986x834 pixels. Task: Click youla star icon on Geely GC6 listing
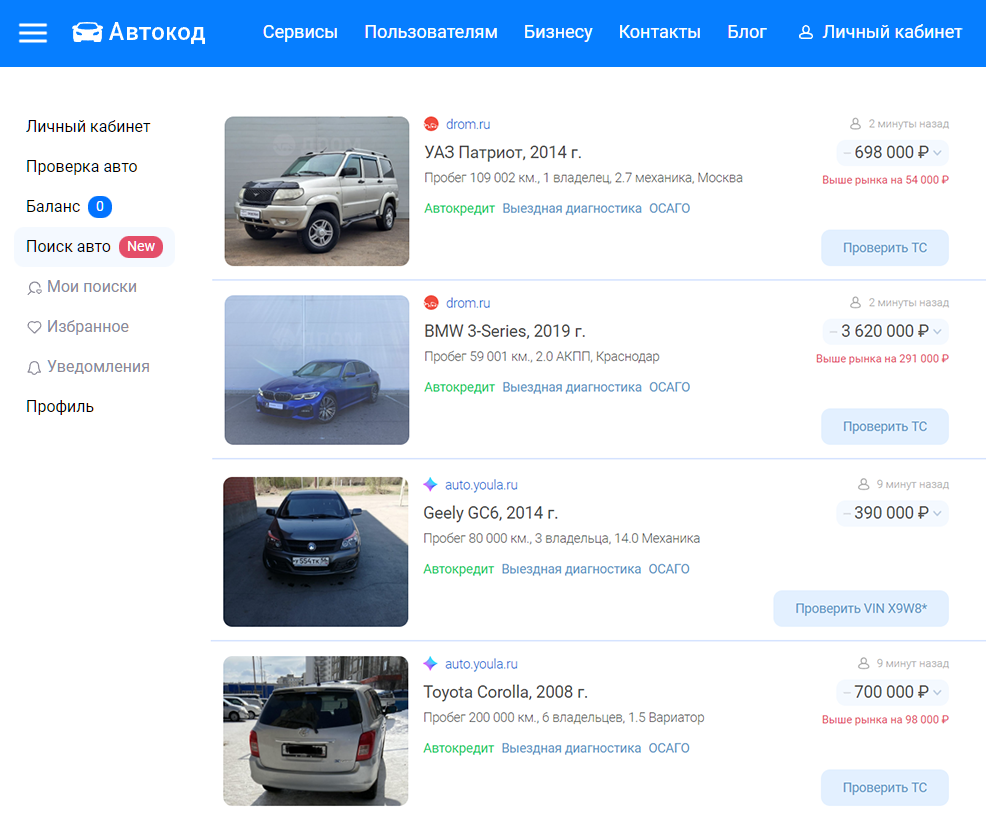click(x=430, y=484)
